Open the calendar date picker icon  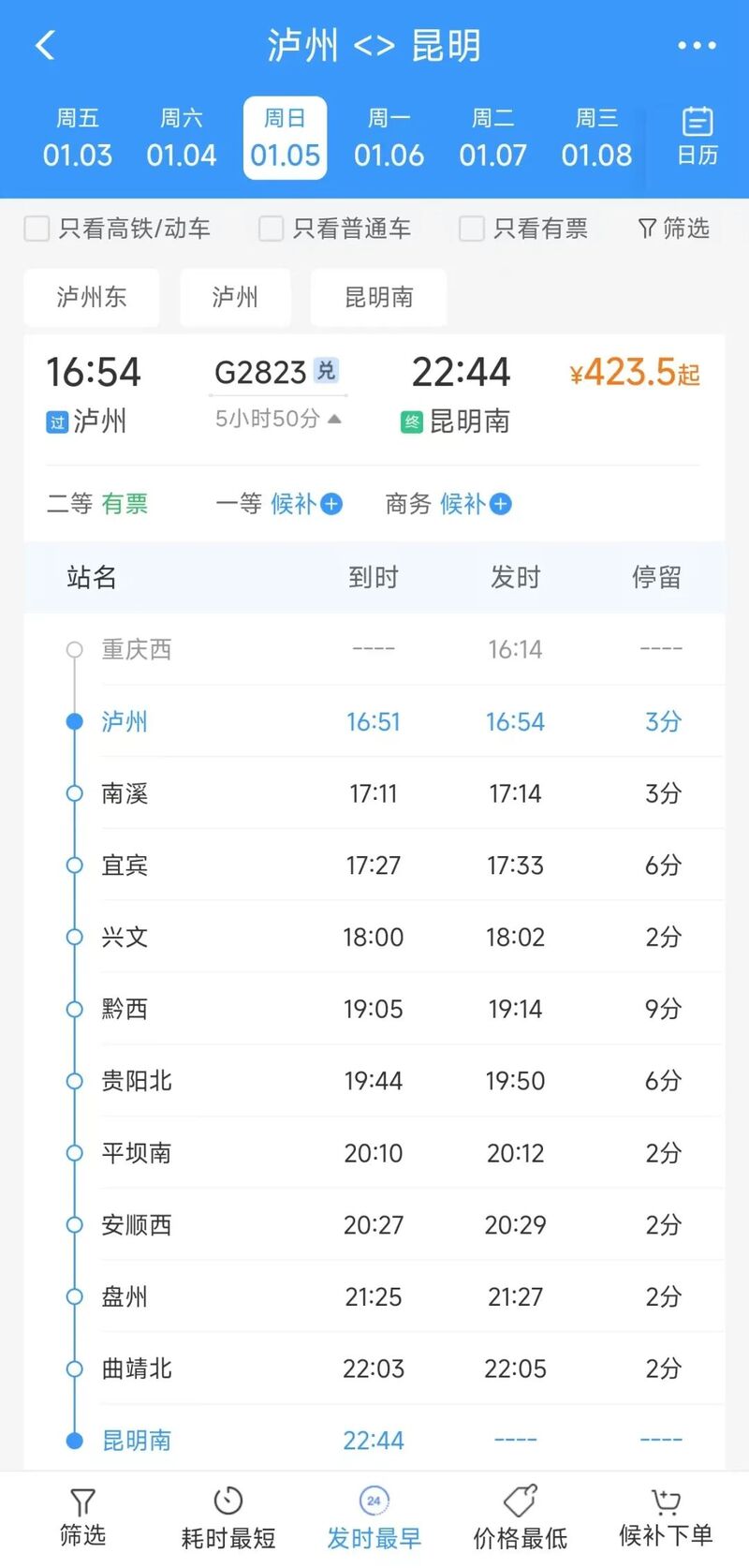point(697,122)
